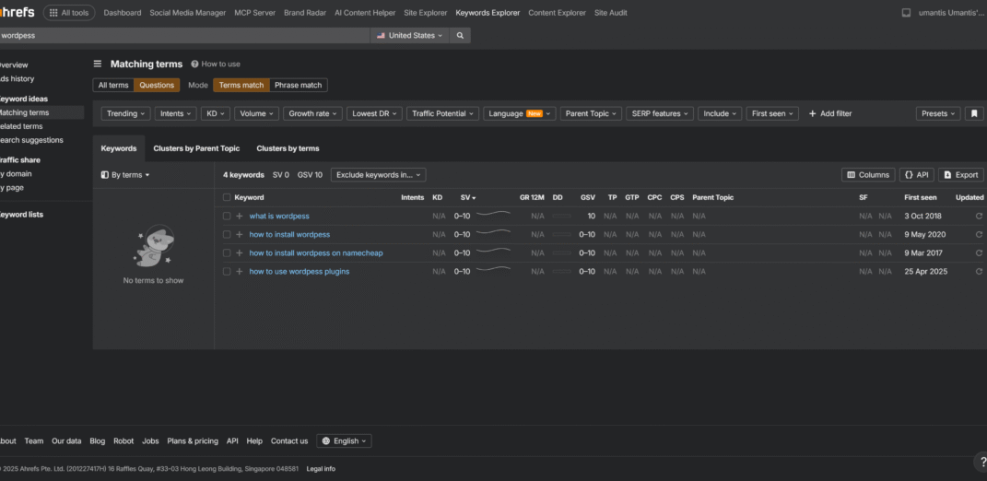The width and height of the screenshot is (987, 481).
Task: Click the Ahrefs logo
Action: [17, 13]
